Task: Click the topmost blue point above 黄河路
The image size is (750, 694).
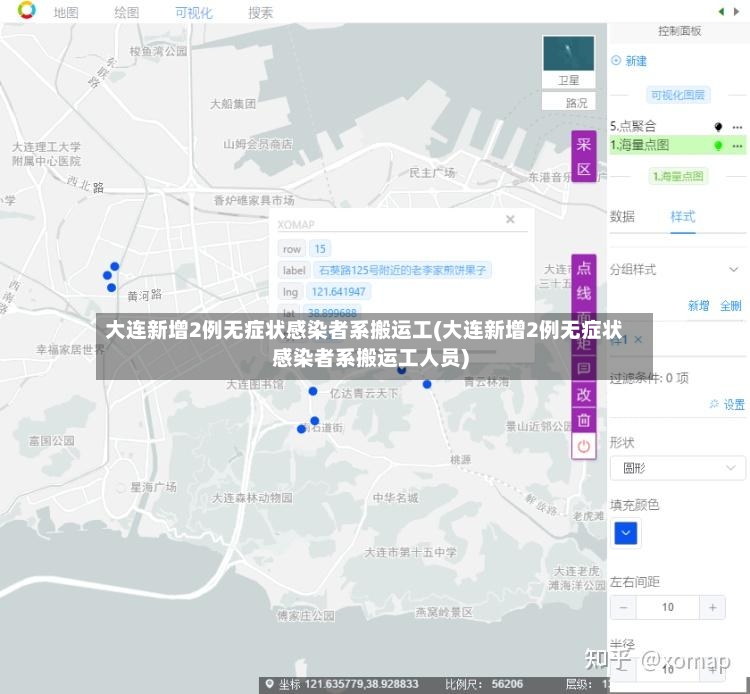Action: (x=115, y=266)
